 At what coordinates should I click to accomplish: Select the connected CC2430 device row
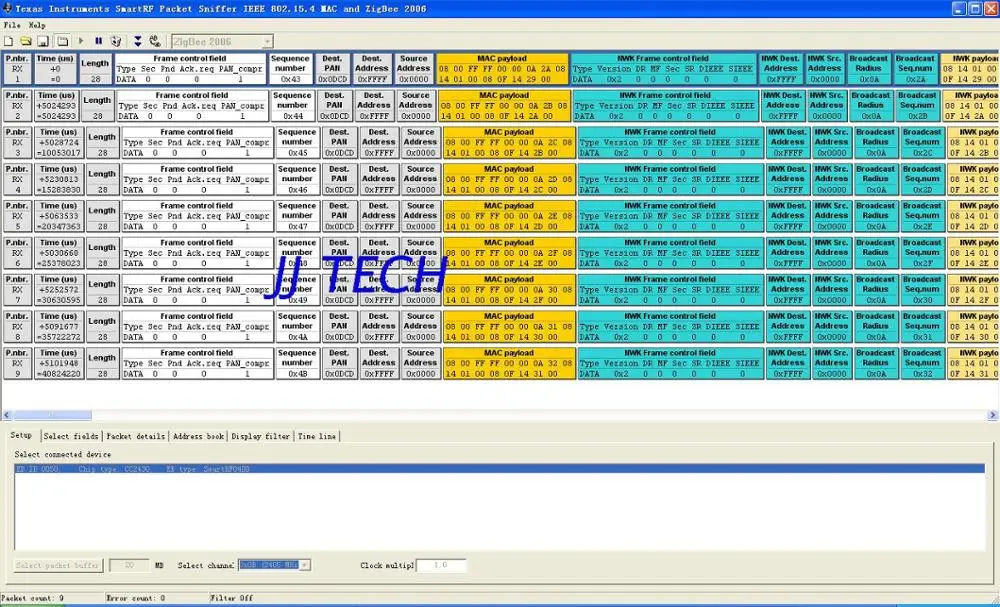tap(500, 469)
